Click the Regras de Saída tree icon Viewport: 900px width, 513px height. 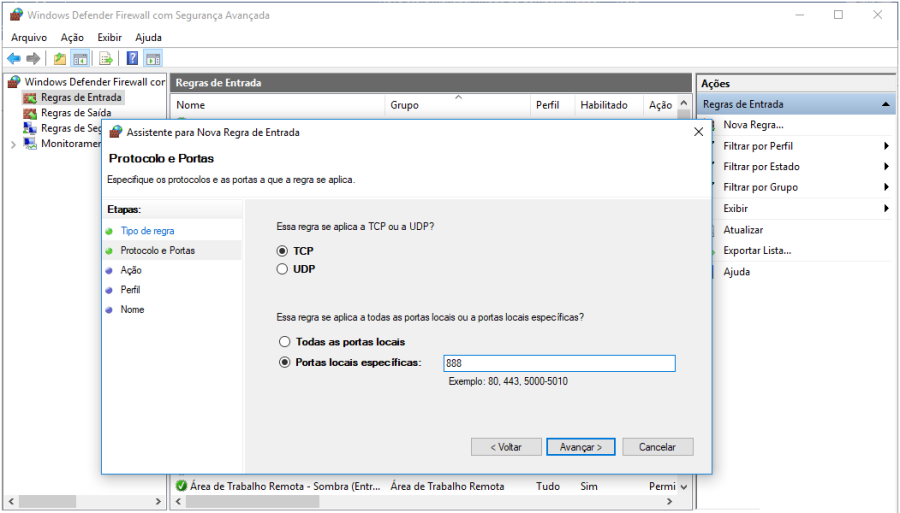[x=30, y=113]
